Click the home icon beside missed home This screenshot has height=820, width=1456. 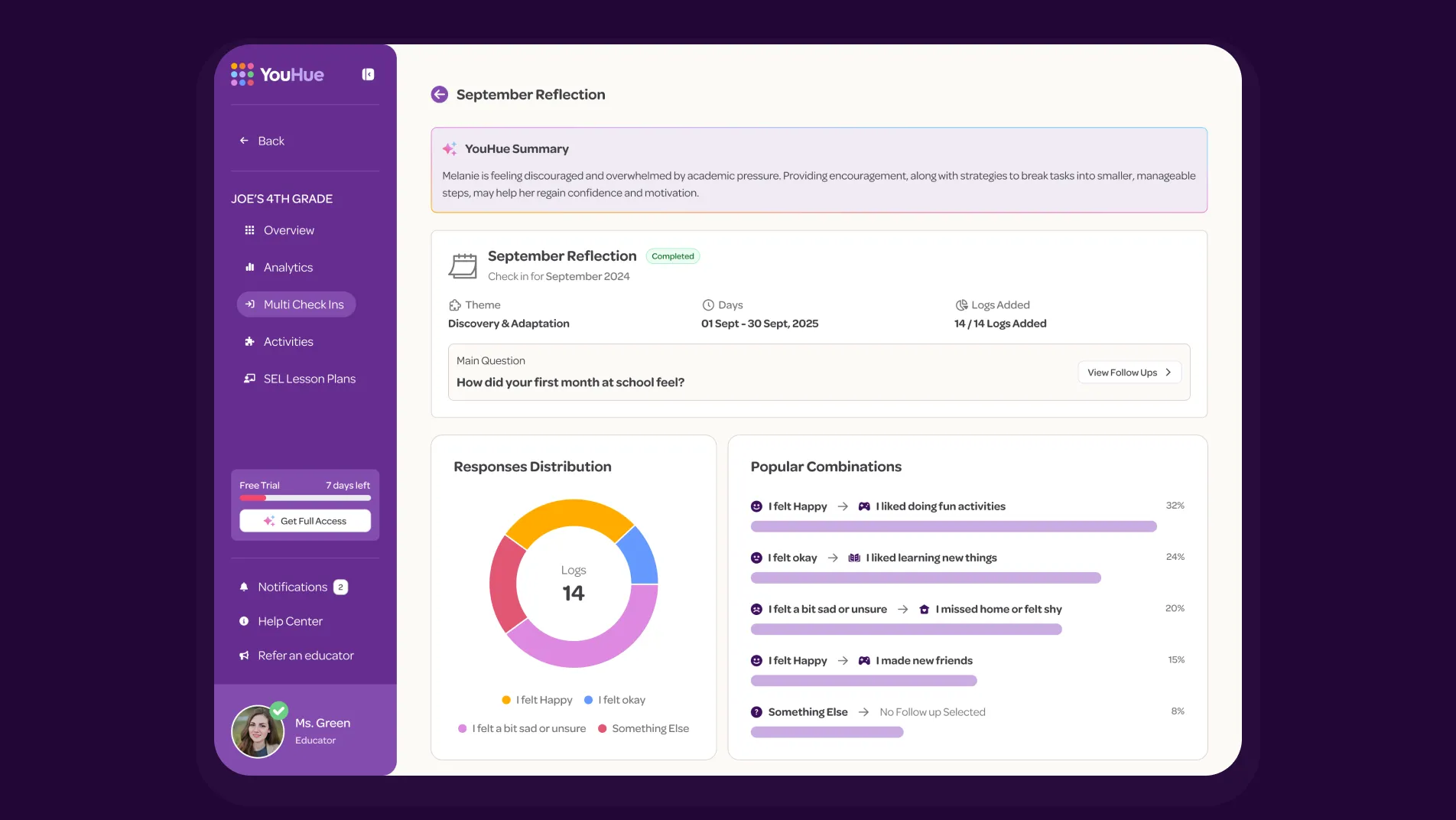924,609
